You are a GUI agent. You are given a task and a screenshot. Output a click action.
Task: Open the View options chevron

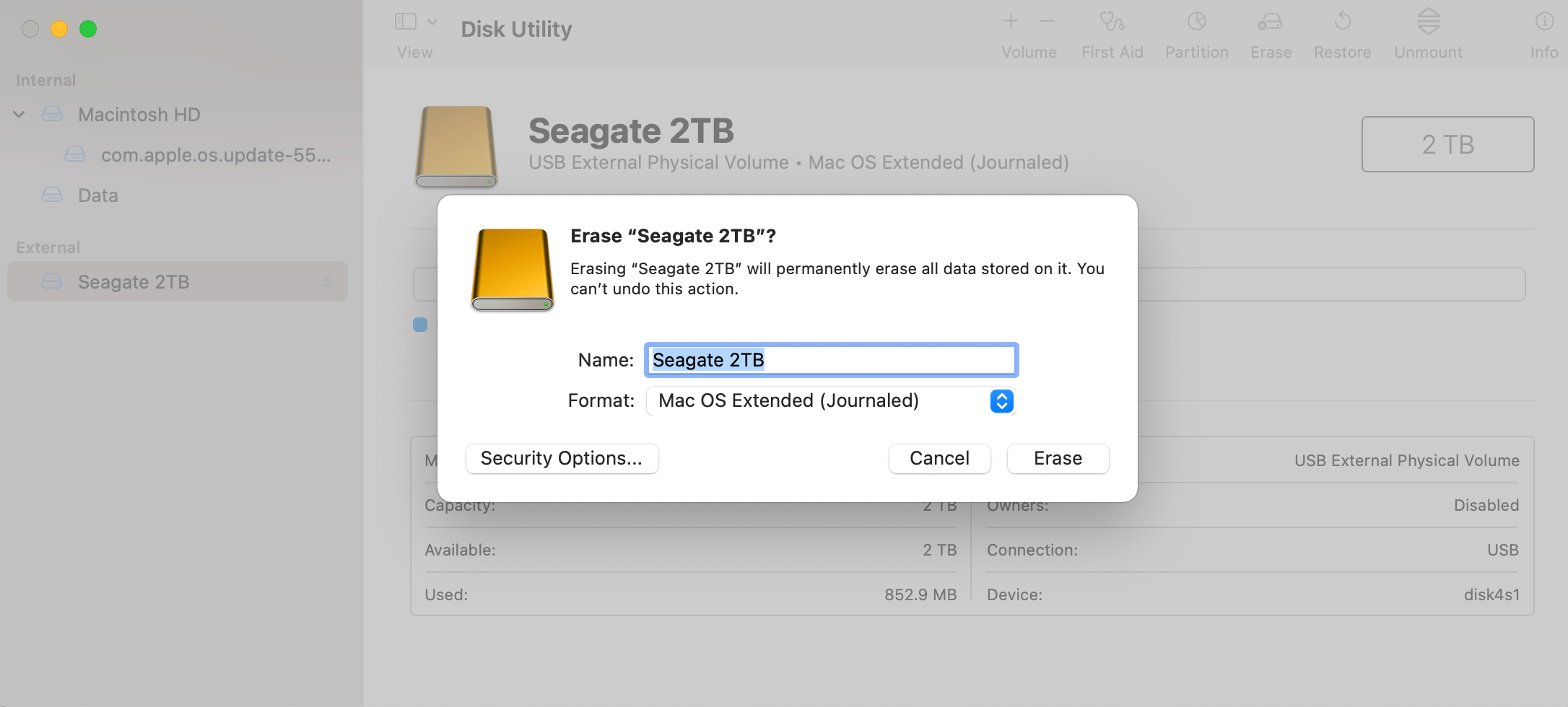pyautogui.click(x=432, y=21)
